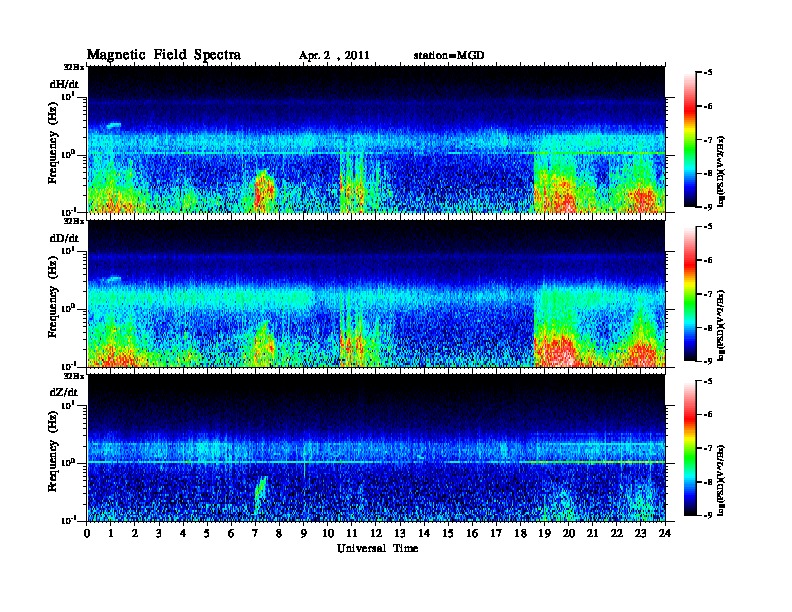Click hour tick label '22' on time axis
The width and height of the screenshot is (792, 612).
(617, 533)
